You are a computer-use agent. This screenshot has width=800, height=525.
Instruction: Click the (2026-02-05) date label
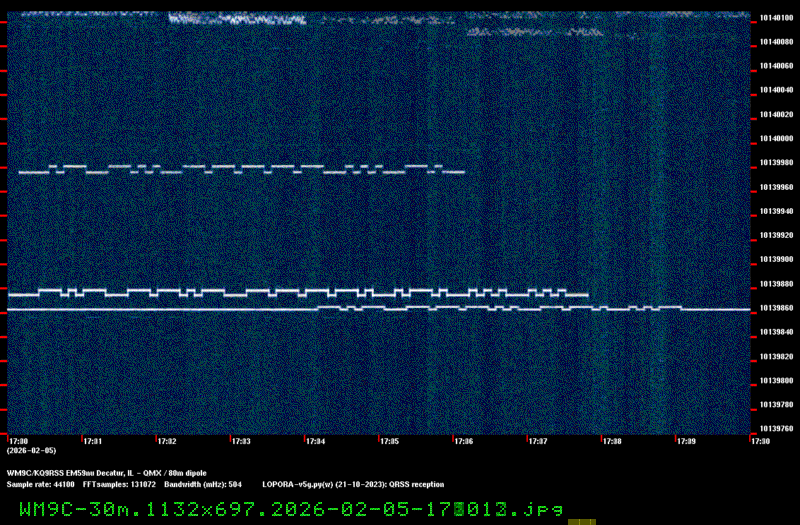[x=32, y=451]
